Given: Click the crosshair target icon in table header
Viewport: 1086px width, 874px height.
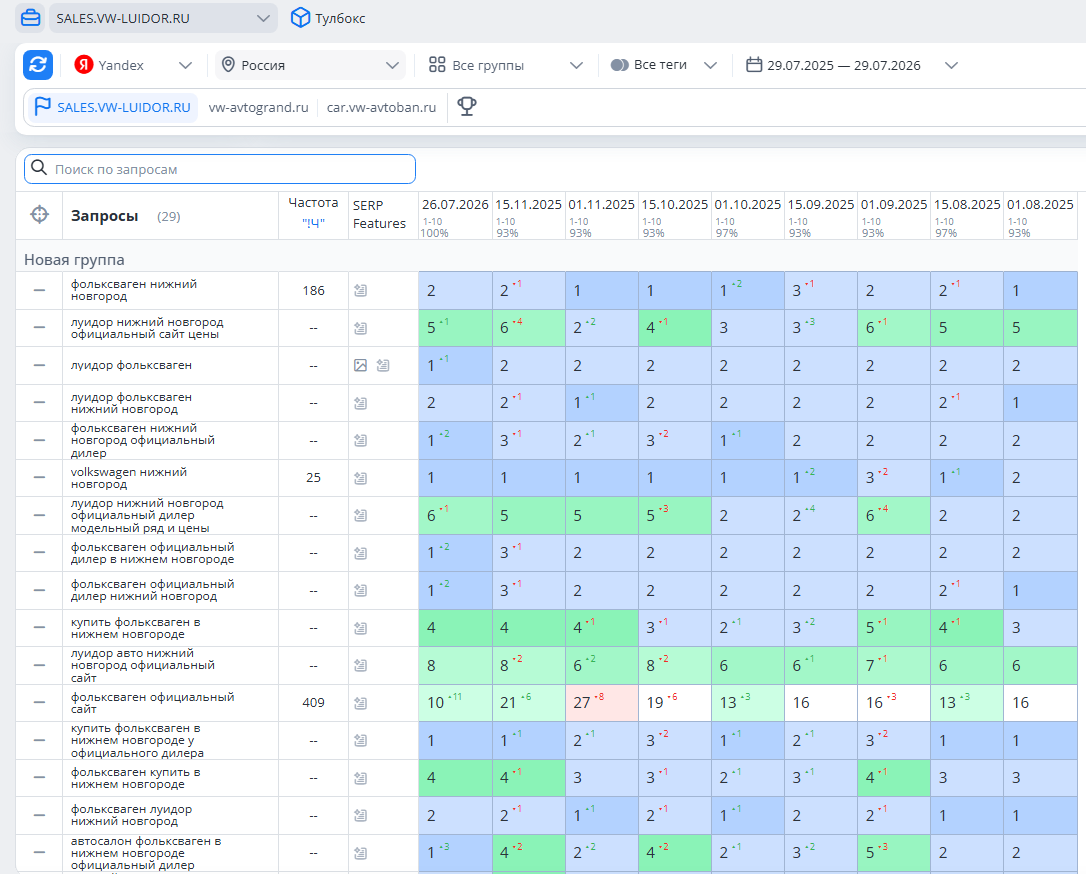Looking at the screenshot, I should pos(39,215).
